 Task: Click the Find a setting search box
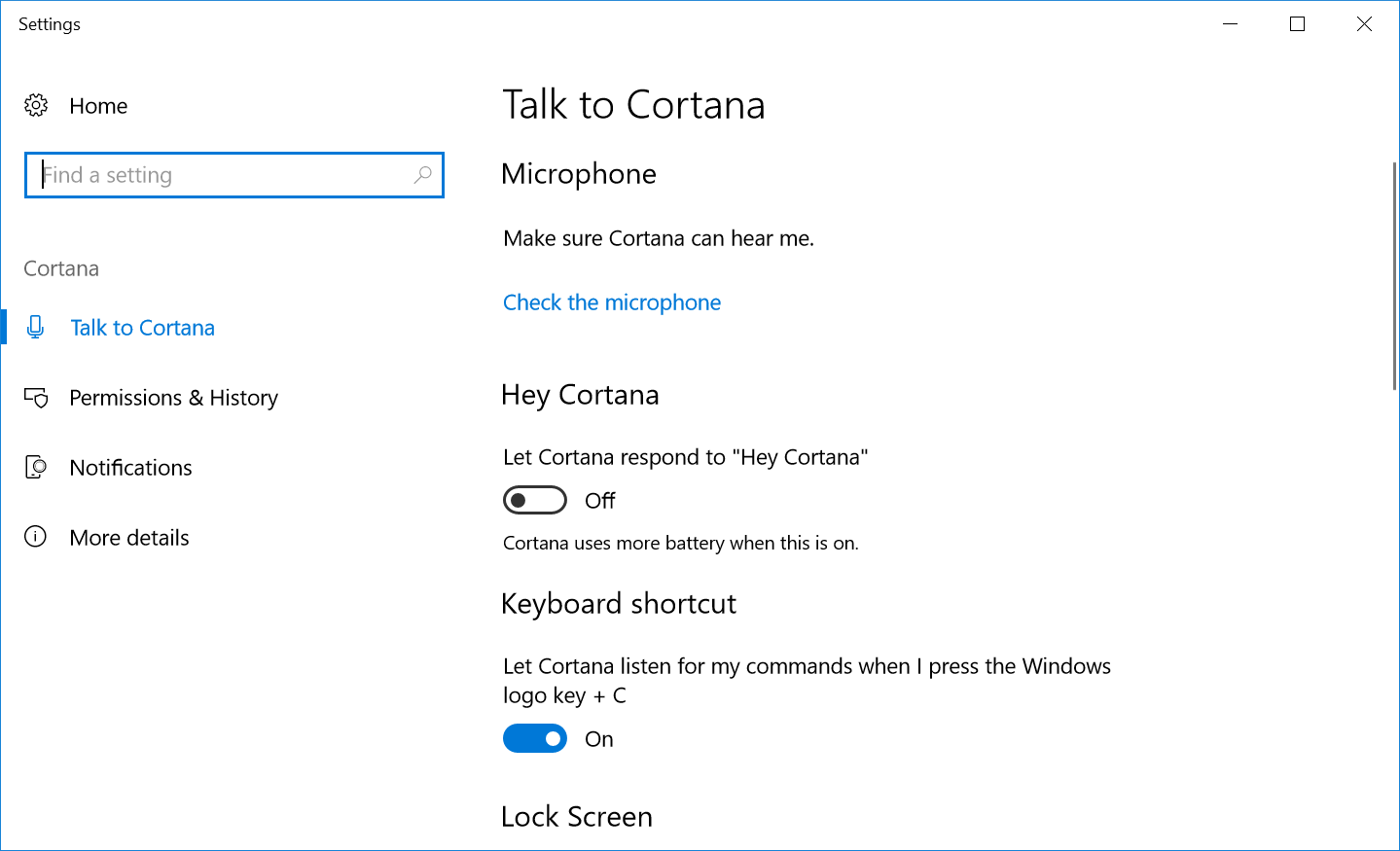(224, 175)
